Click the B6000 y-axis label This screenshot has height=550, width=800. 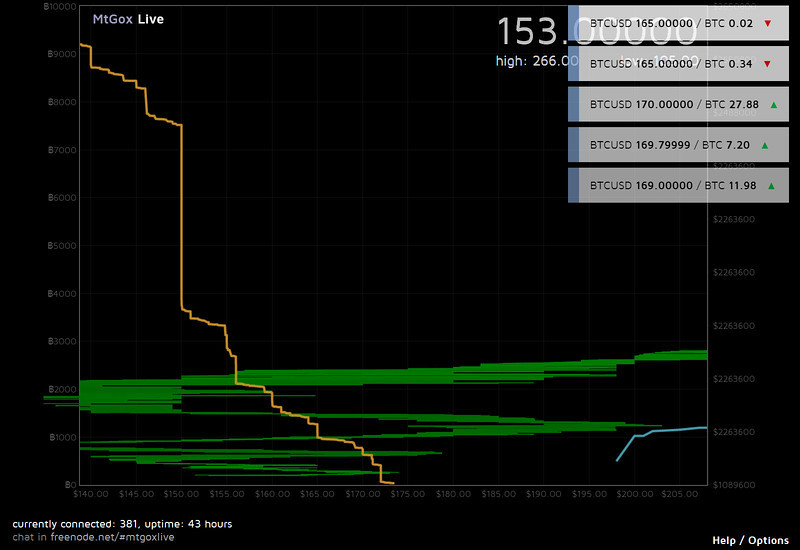click(x=62, y=198)
